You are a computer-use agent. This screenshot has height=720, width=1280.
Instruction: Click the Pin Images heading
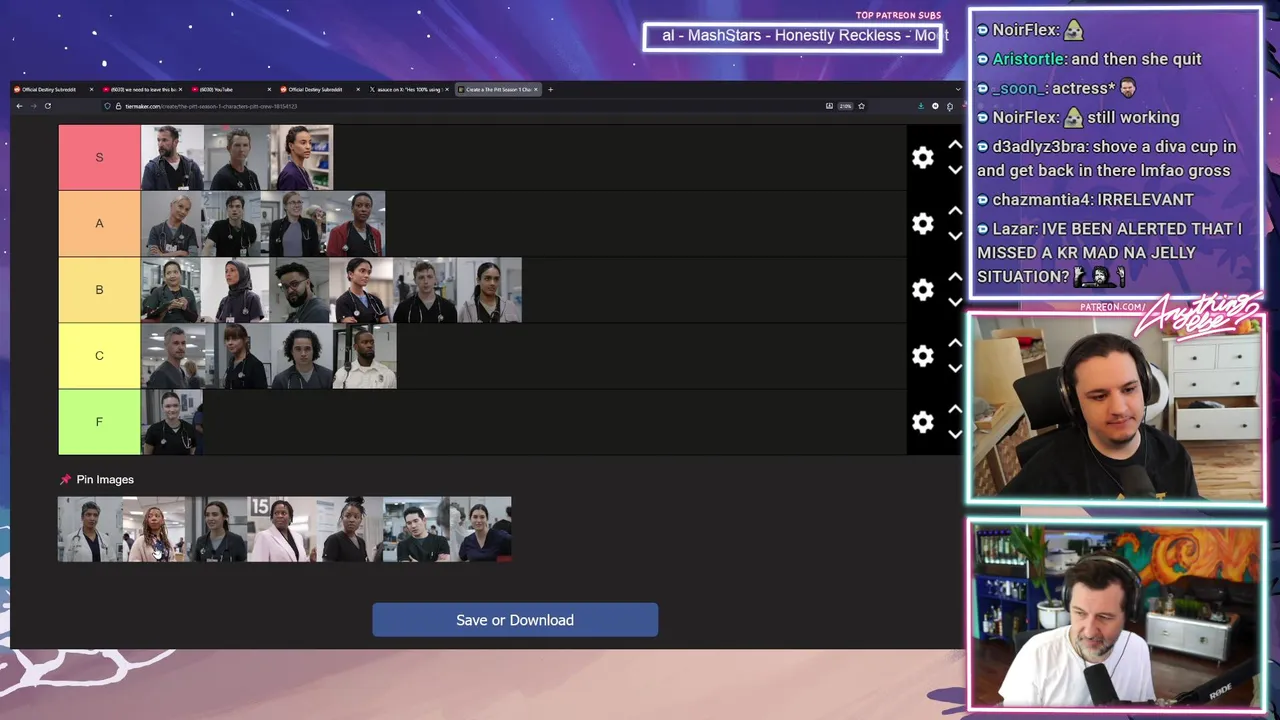pos(105,479)
